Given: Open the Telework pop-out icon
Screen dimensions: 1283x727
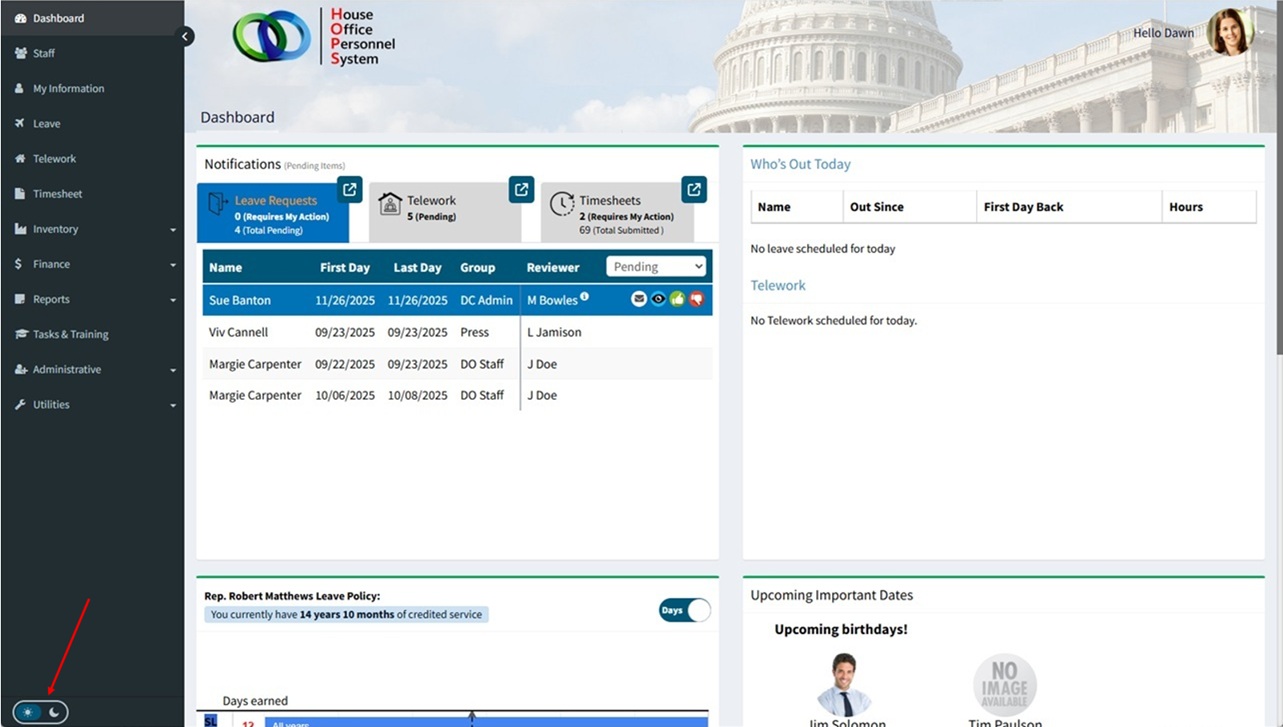Looking at the screenshot, I should tap(521, 189).
